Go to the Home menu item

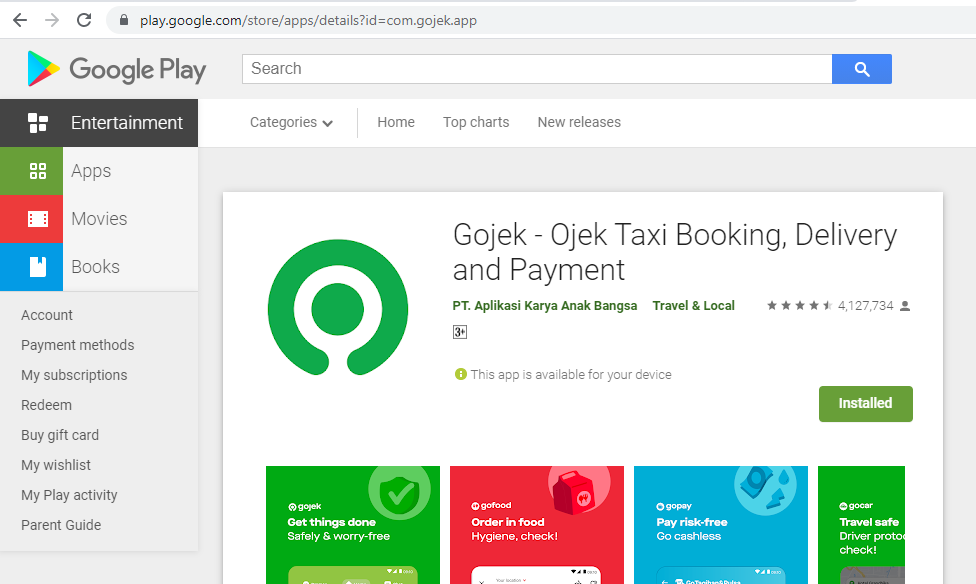coord(395,122)
